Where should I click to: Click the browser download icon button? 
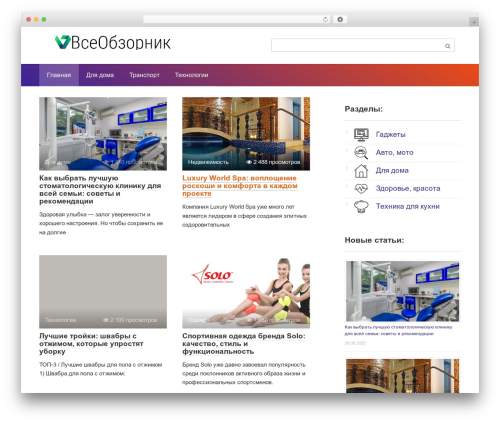[x=340, y=19]
